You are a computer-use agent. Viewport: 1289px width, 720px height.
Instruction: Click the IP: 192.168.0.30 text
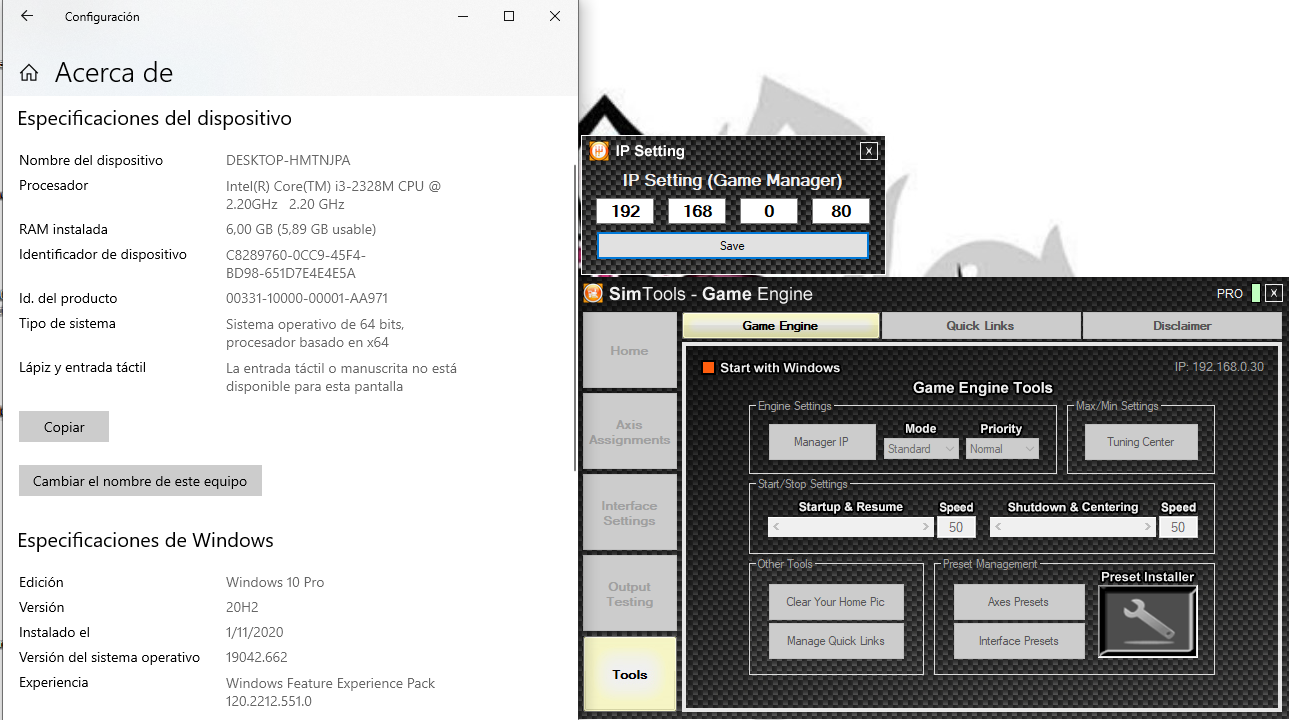coord(1219,367)
